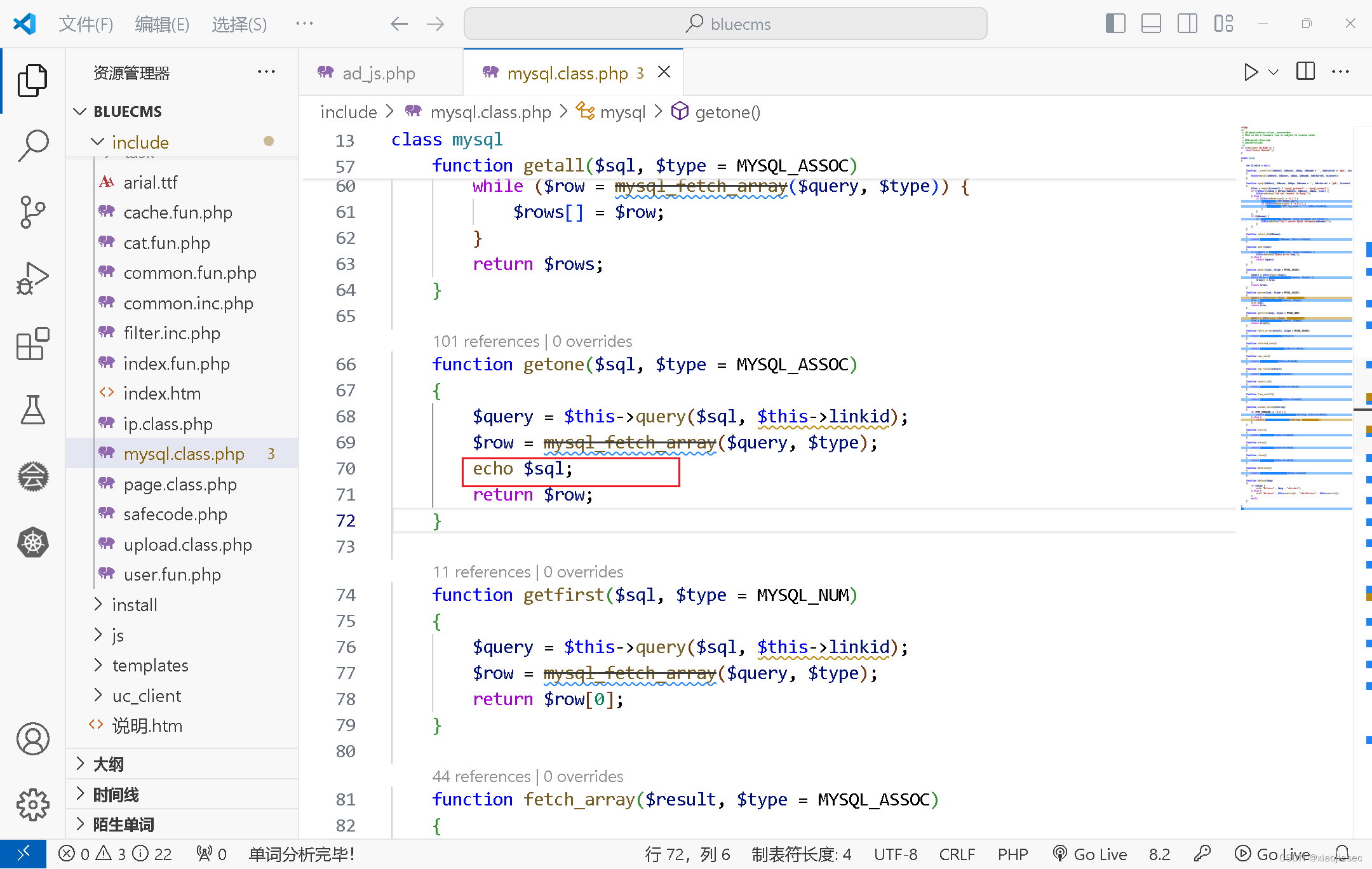Open the notifications bell in the status bar
The width and height of the screenshot is (1372, 869).
pyautogui.click(x=1343, y=854)
